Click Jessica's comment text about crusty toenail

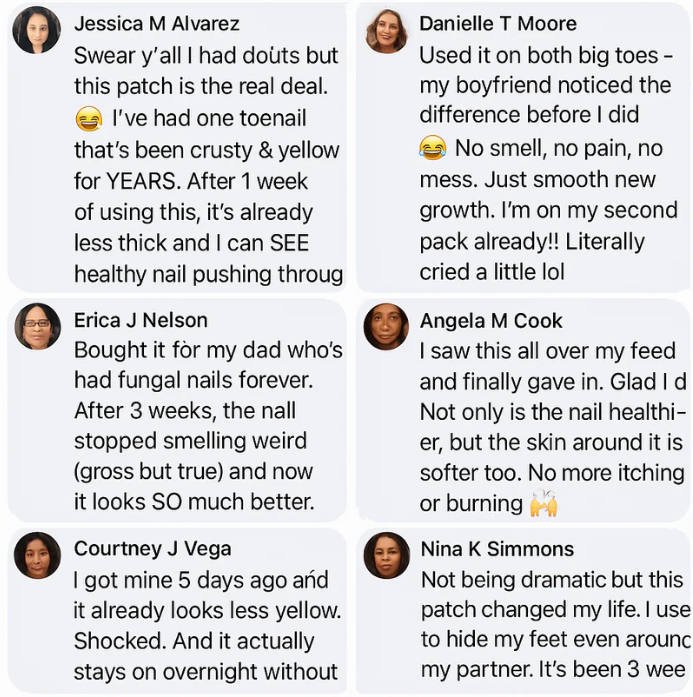pos(206,165)
